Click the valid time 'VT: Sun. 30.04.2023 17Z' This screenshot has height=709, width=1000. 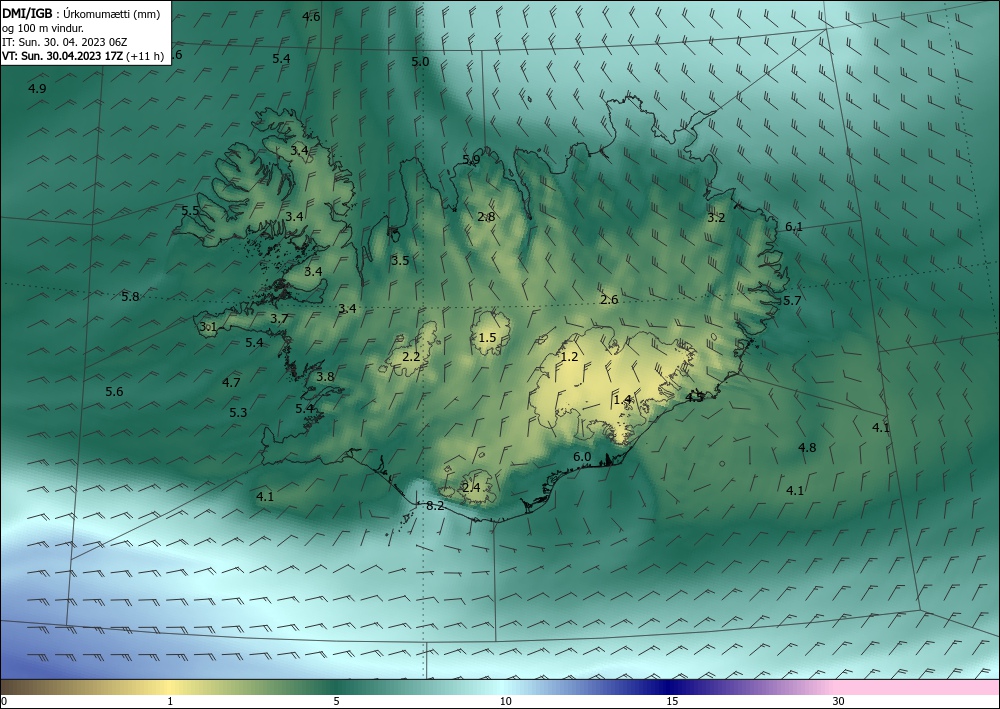click(x=63, y=56)
